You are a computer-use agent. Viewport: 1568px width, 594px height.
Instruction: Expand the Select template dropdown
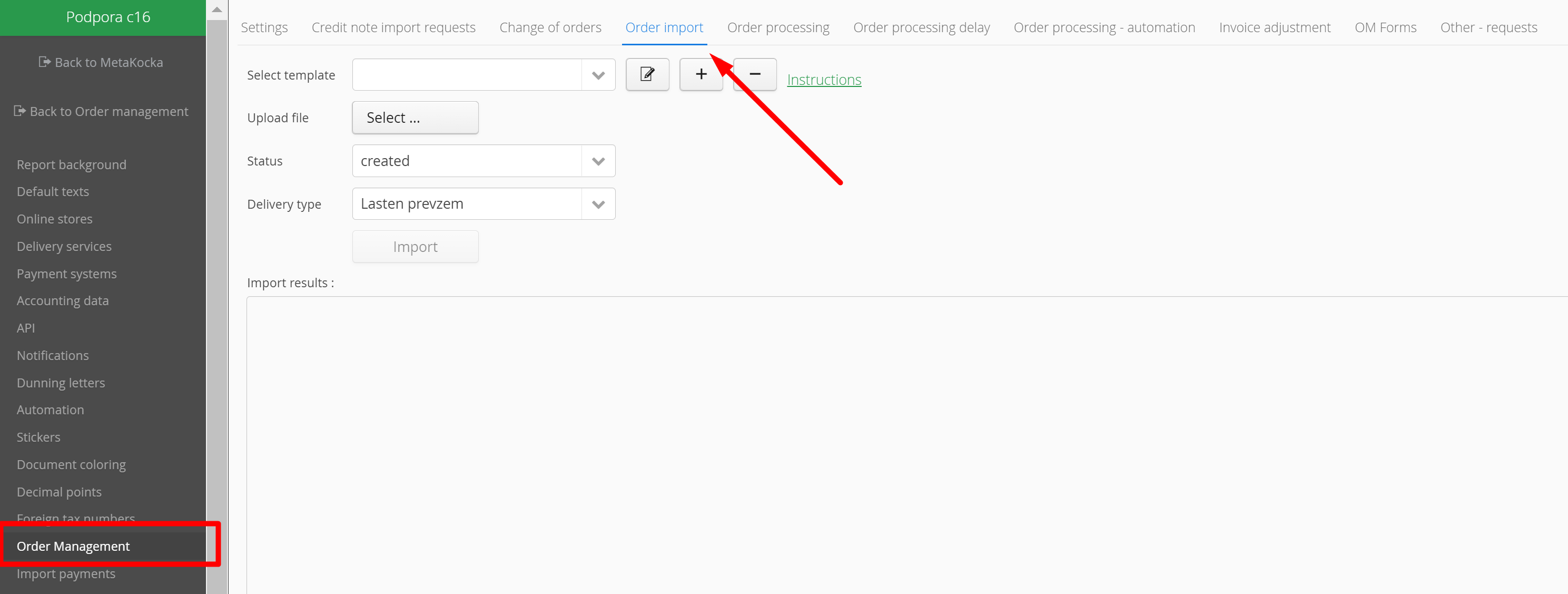598,75
